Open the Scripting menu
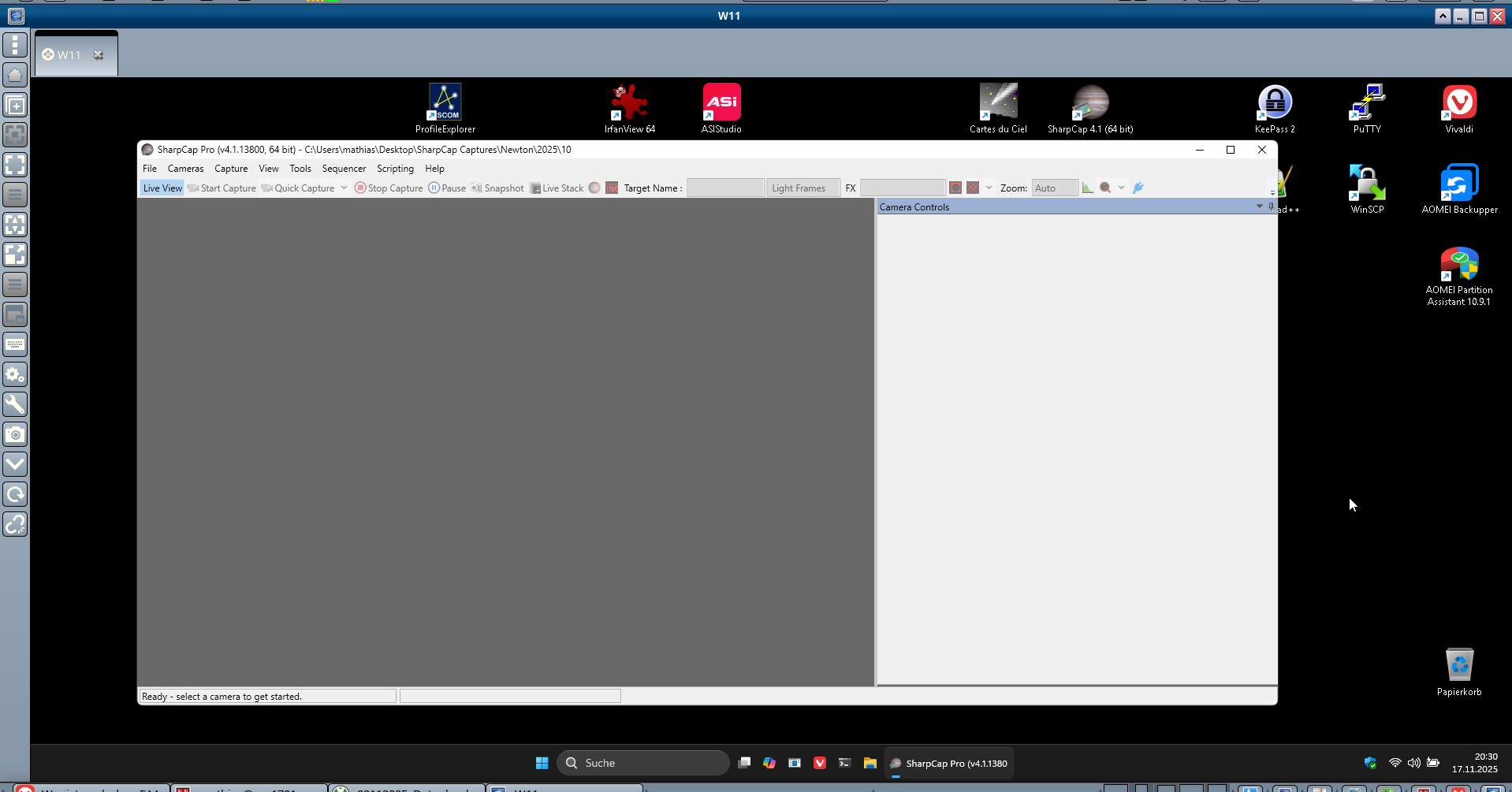 pyautogui.click(x=395, y=169)
